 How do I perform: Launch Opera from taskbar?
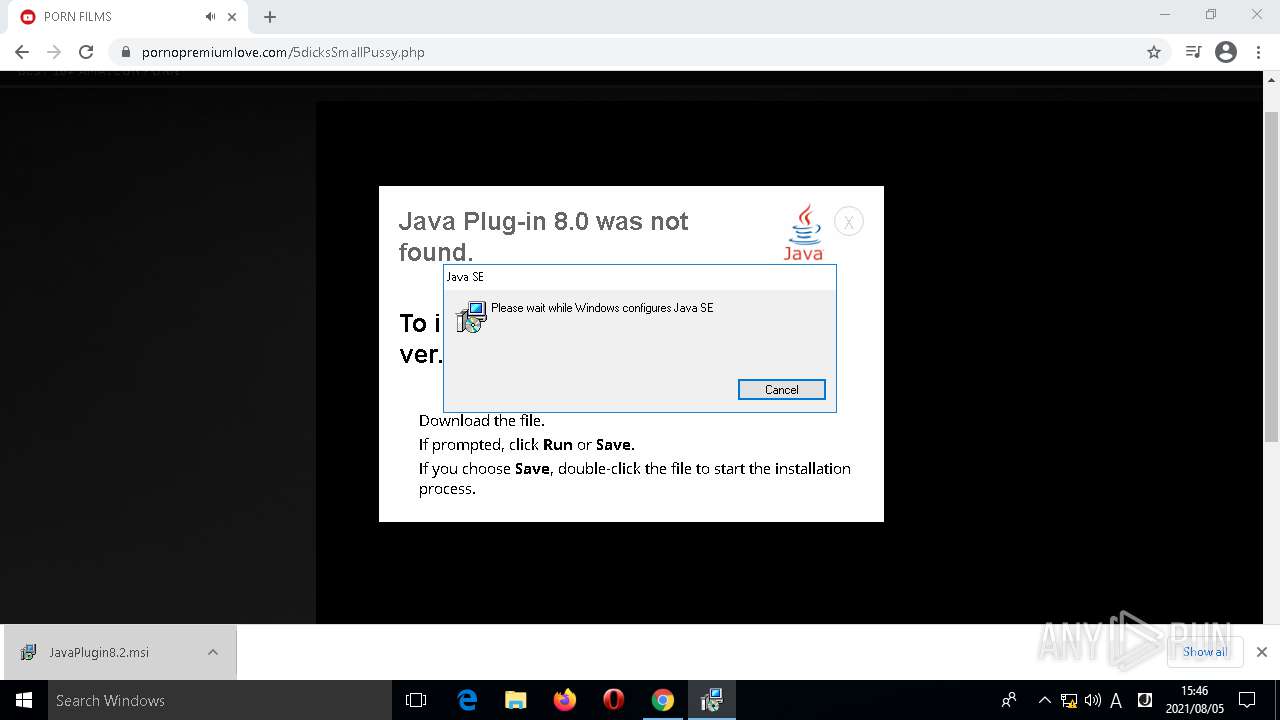[x=614, y=700]
